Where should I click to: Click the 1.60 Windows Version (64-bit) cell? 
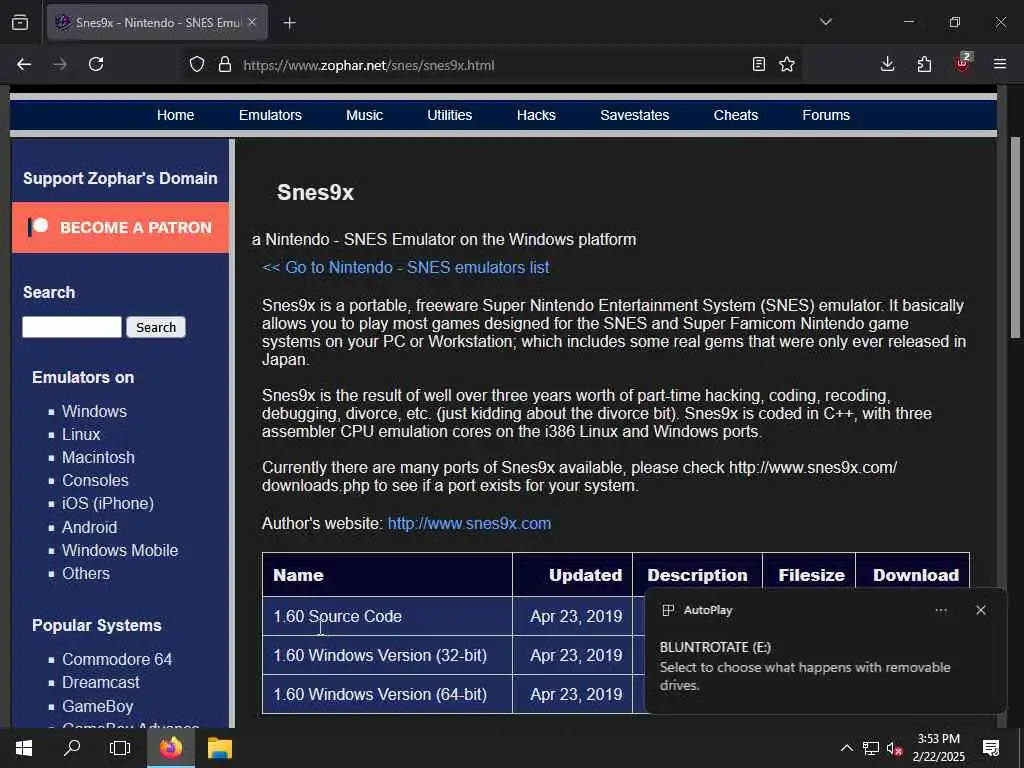tap(387, 694)
